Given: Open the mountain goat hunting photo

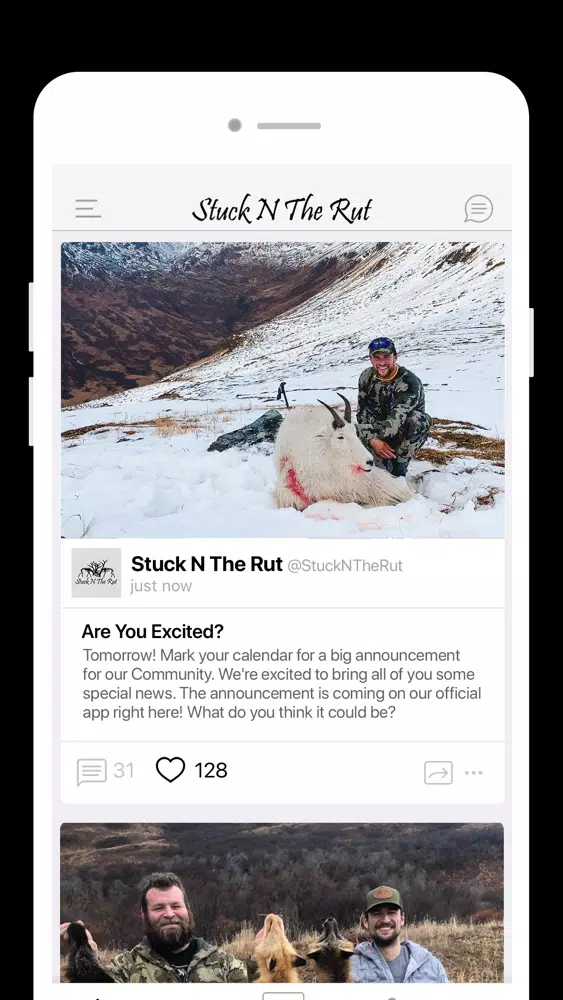Looking at the screenshot, I should click(282, 390).
